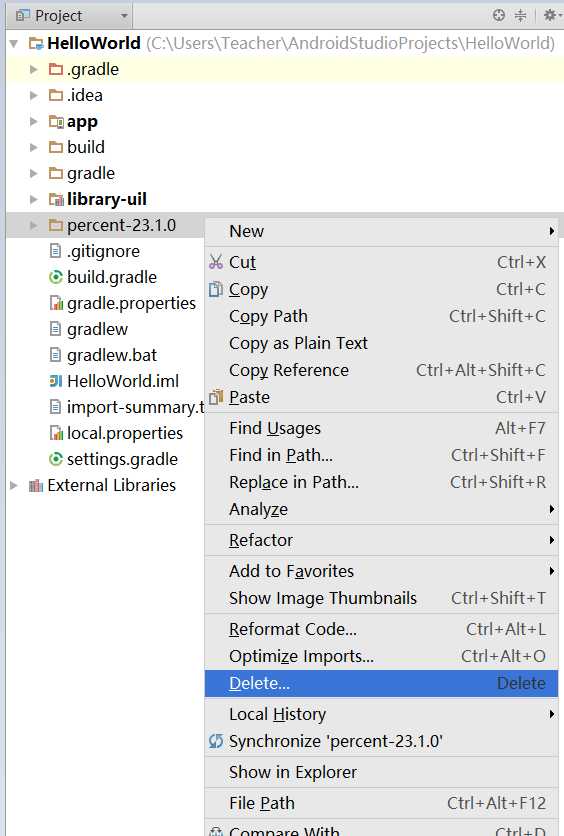Screen dimensions: 564x836
Task: Click the Synchronize refresh icon
Action: coord(216,741)
